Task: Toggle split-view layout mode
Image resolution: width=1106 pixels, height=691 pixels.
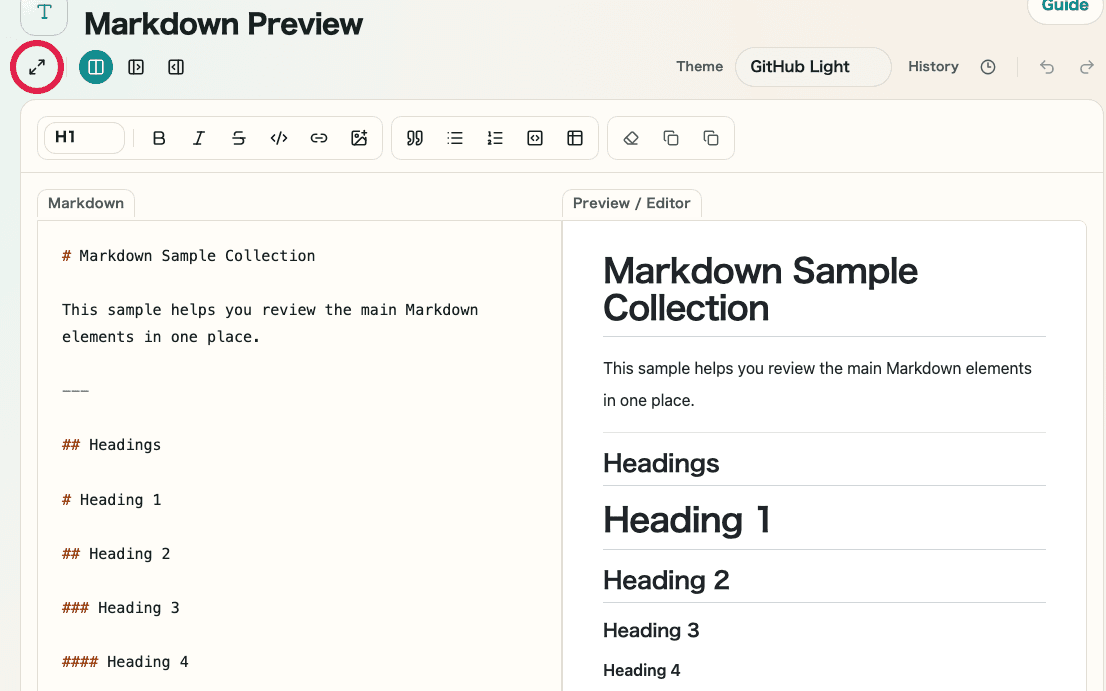Action: click(96, 67)
